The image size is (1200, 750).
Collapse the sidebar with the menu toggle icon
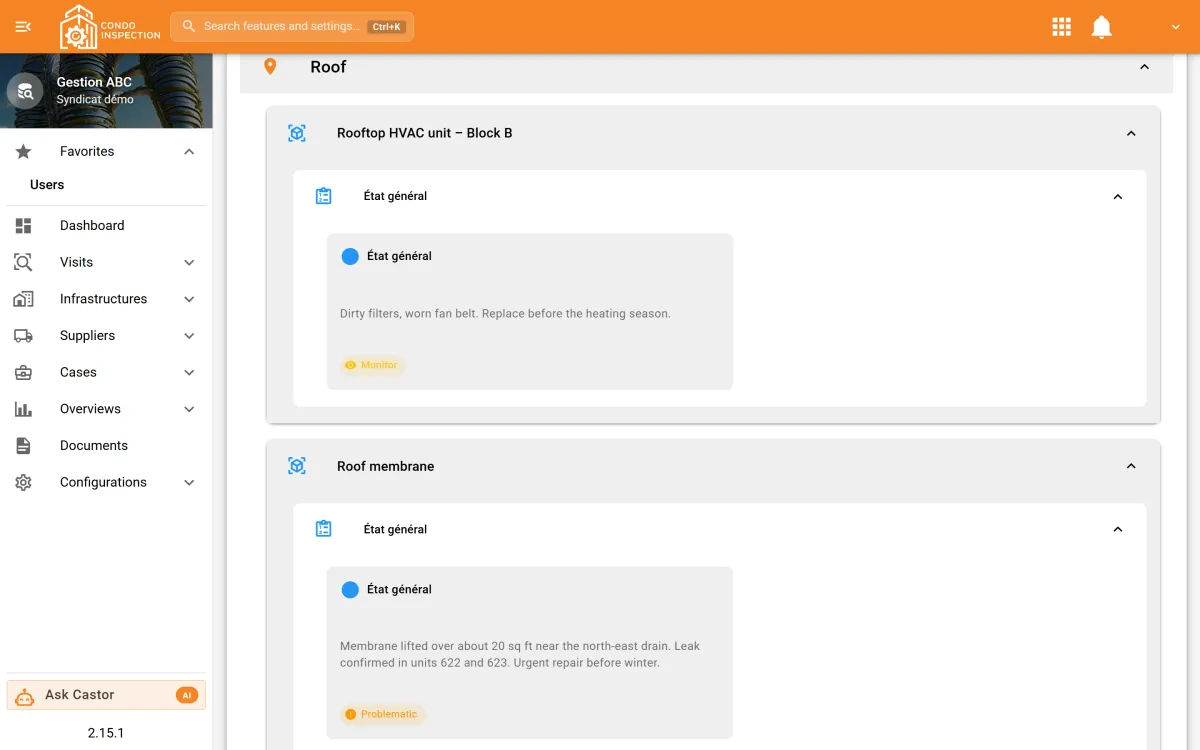23,27
